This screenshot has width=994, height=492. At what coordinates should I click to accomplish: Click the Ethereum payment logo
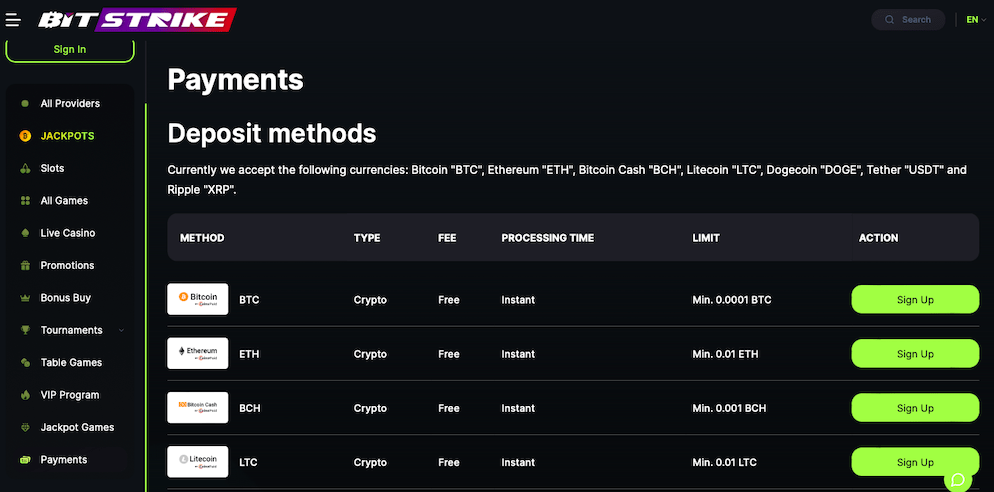pos(198,353)
